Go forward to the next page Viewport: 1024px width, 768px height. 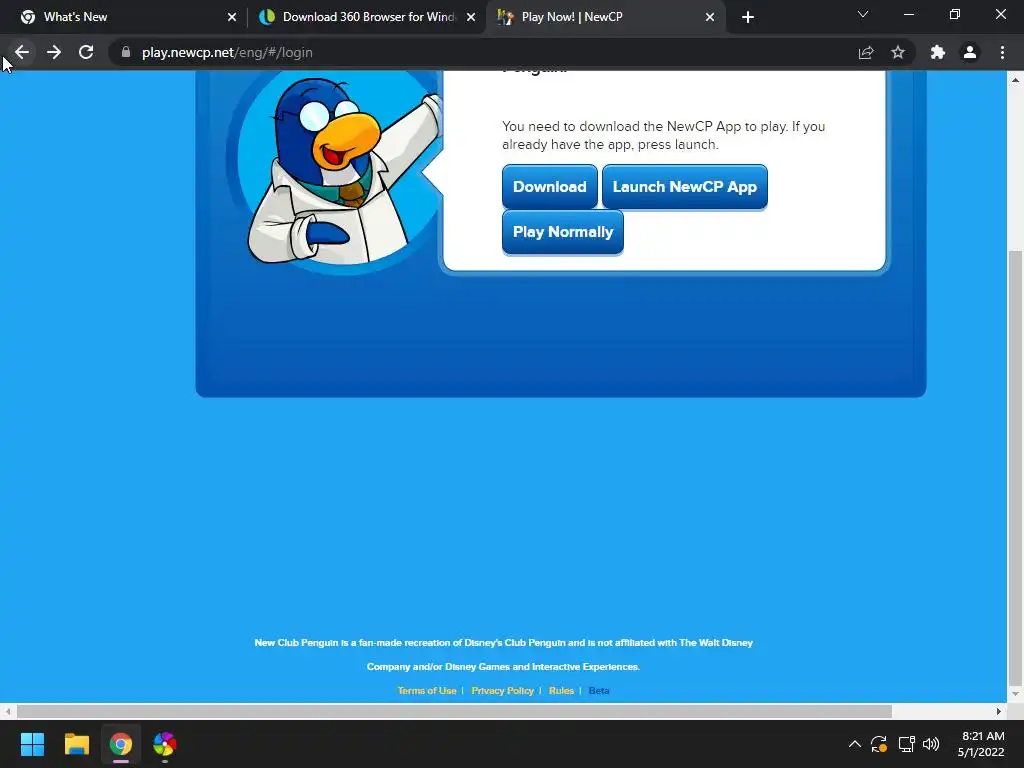54,52
